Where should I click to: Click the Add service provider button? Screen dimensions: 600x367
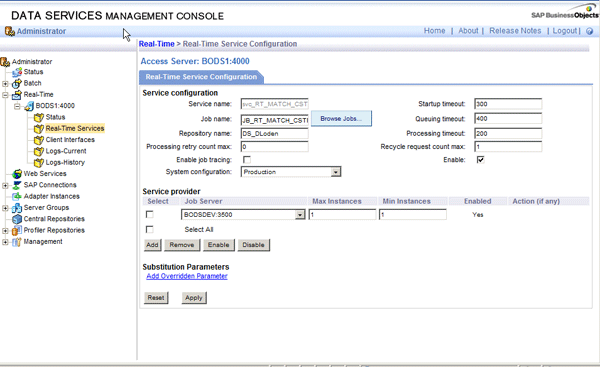152,245
